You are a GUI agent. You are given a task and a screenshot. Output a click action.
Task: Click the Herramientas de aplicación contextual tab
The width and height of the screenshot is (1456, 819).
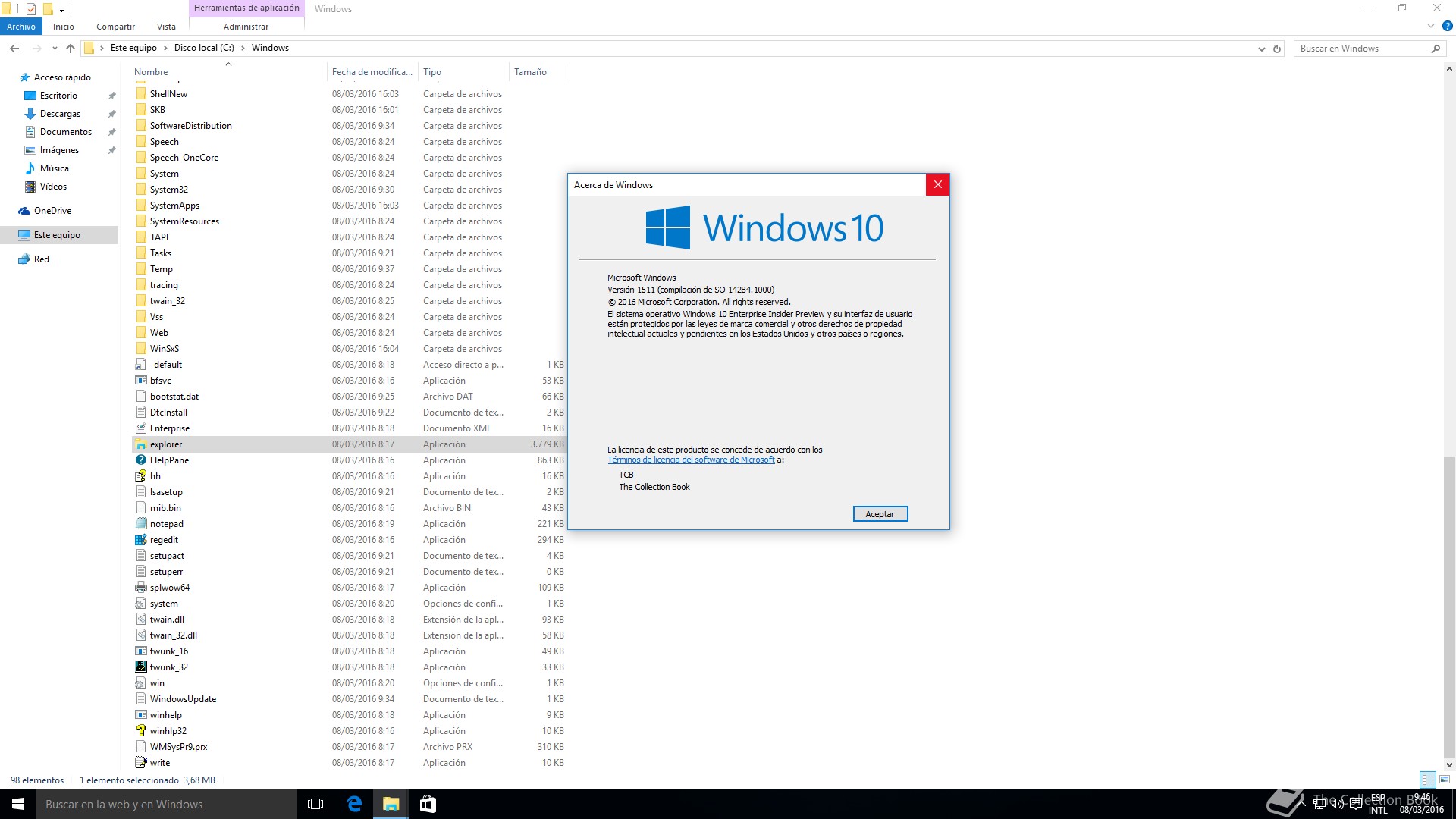click(x=246, y=8)
